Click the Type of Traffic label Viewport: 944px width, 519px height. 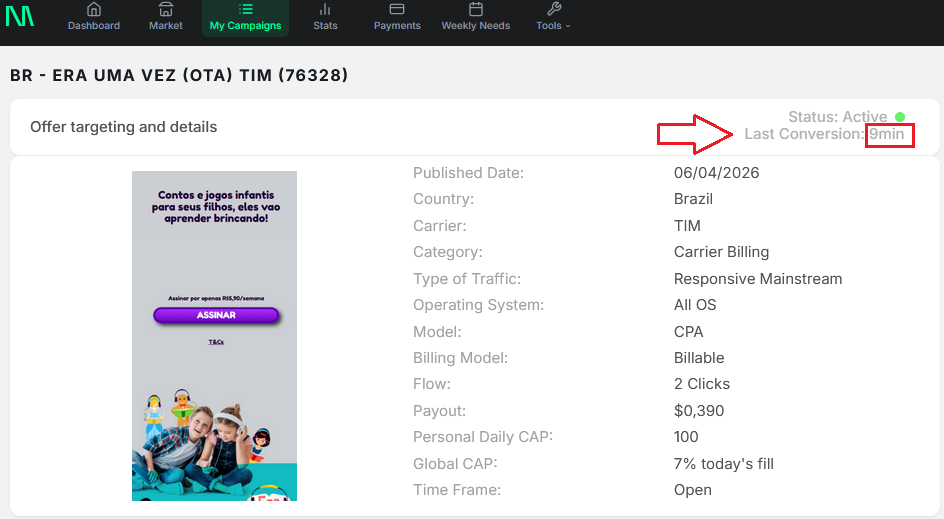click(x=467, y=279)
